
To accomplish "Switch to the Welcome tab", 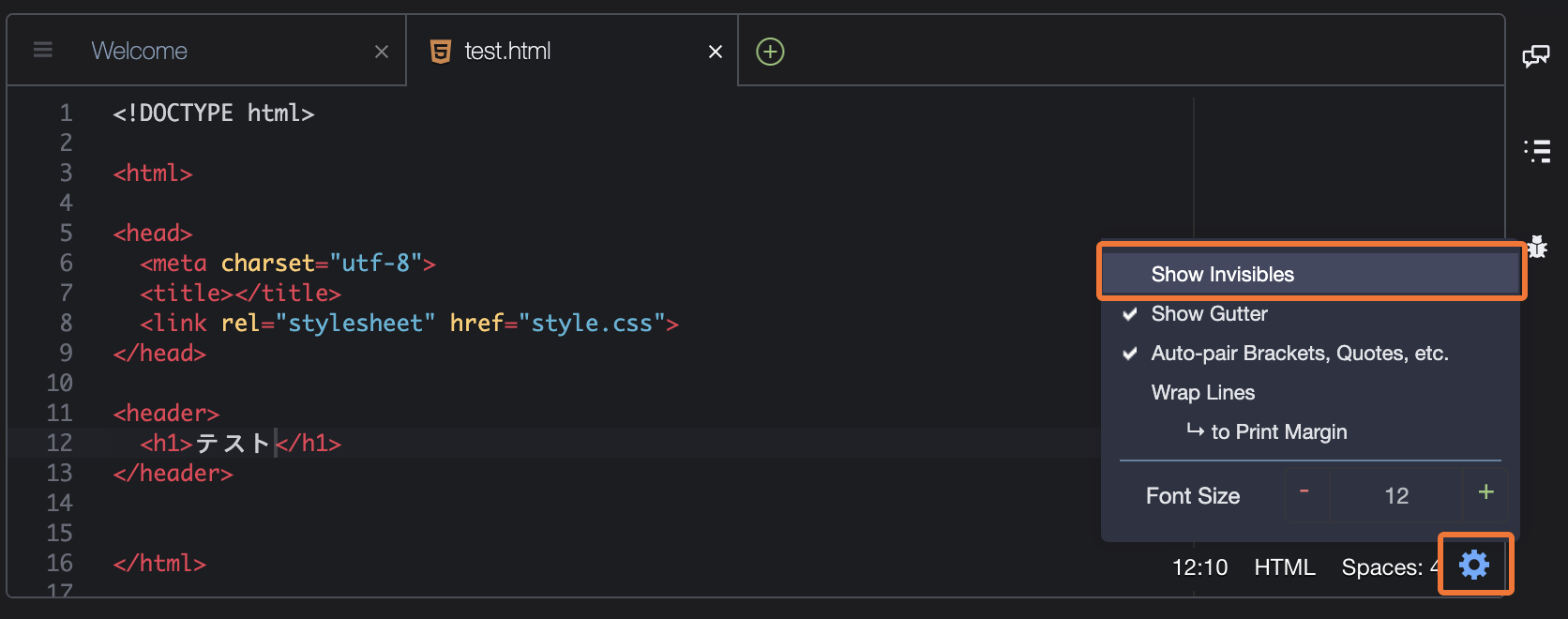I will [x=140, y=52].
